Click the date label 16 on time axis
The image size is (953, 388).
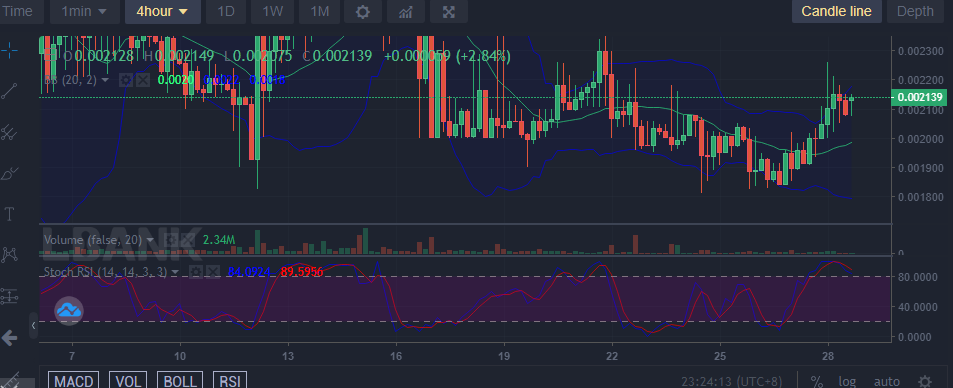[x=396, y=356]
